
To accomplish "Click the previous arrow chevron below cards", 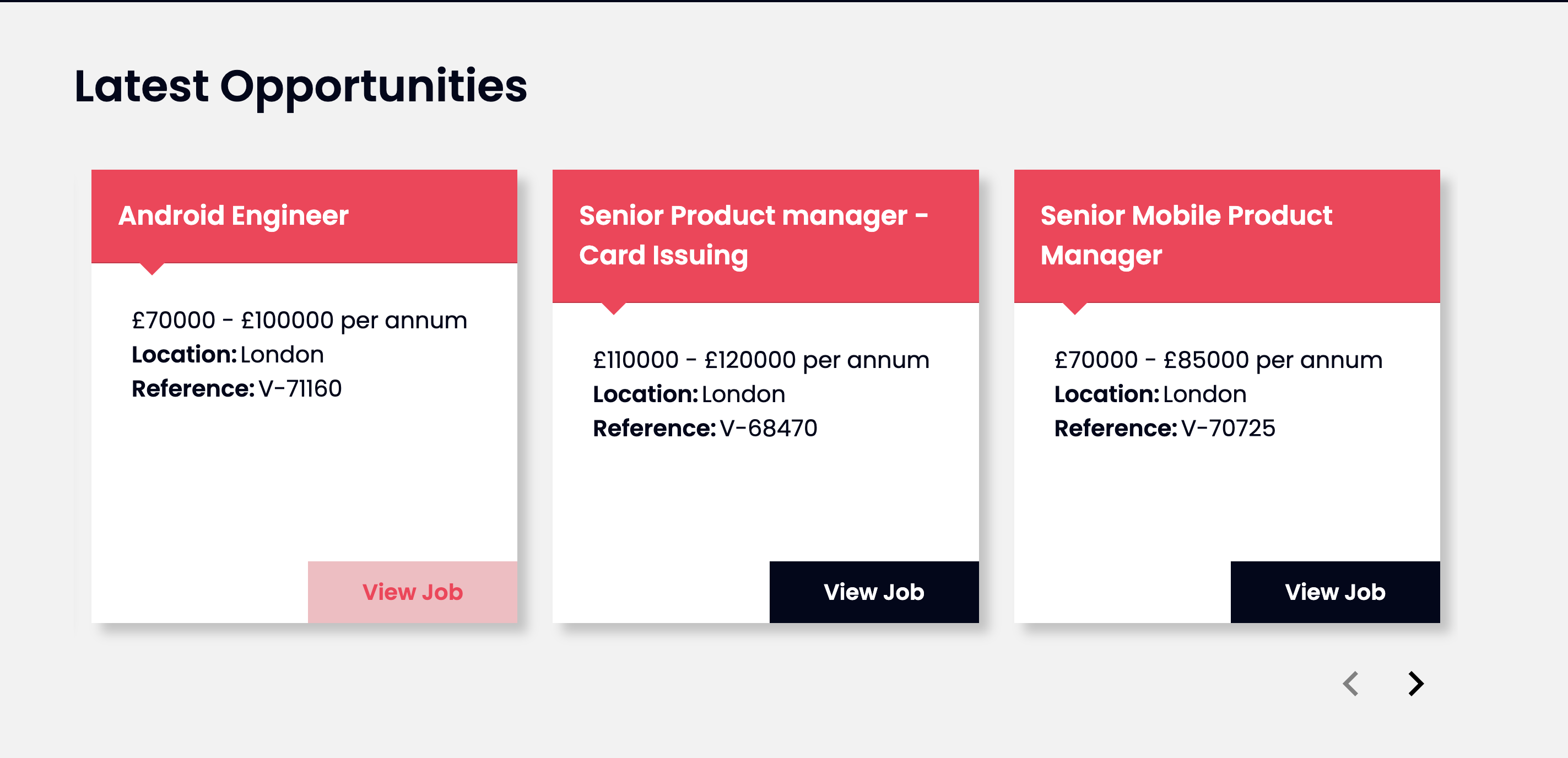I will 1351,684.
